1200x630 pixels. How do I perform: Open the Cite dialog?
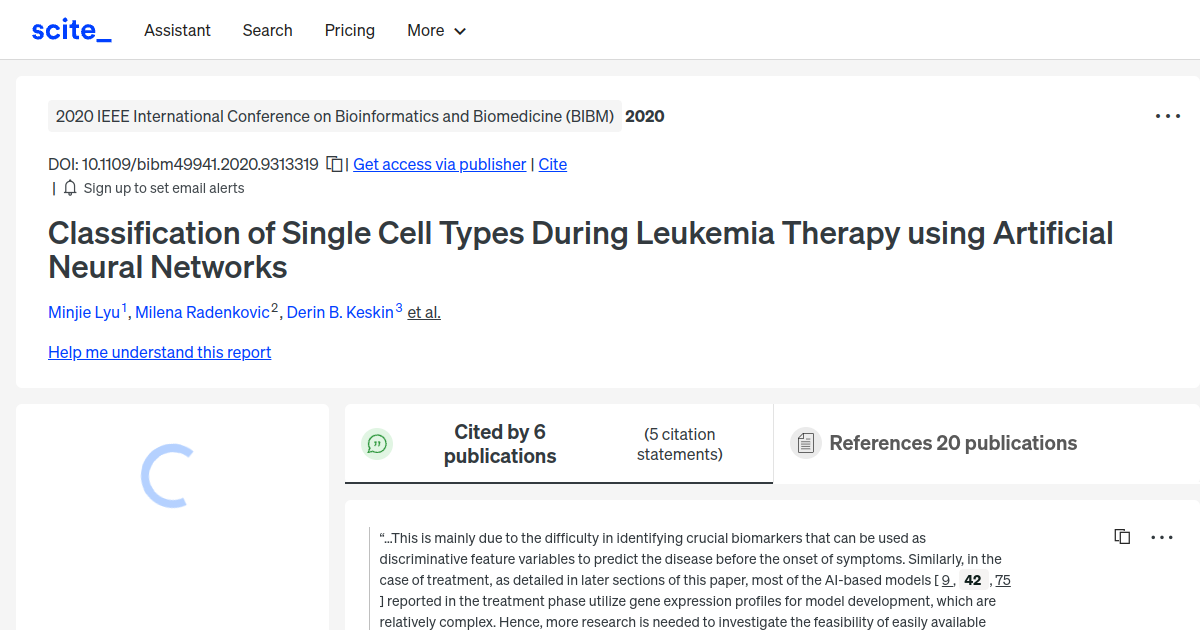[552, 164]
